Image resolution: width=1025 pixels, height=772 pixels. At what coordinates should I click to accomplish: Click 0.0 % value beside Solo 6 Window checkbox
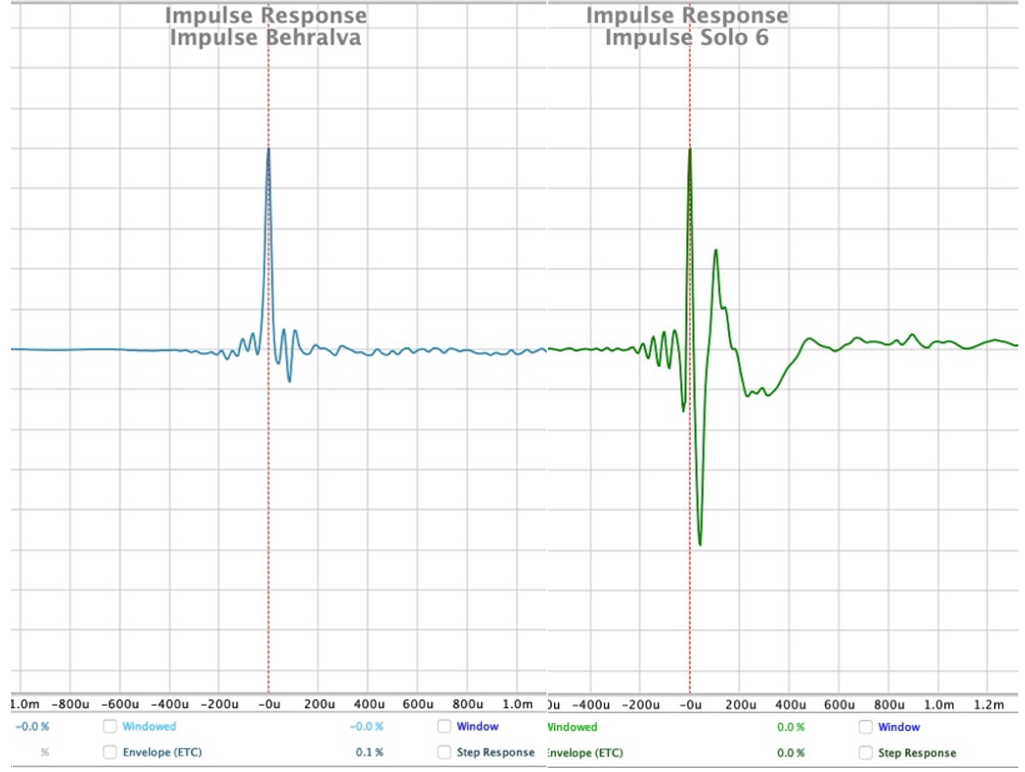791,727
